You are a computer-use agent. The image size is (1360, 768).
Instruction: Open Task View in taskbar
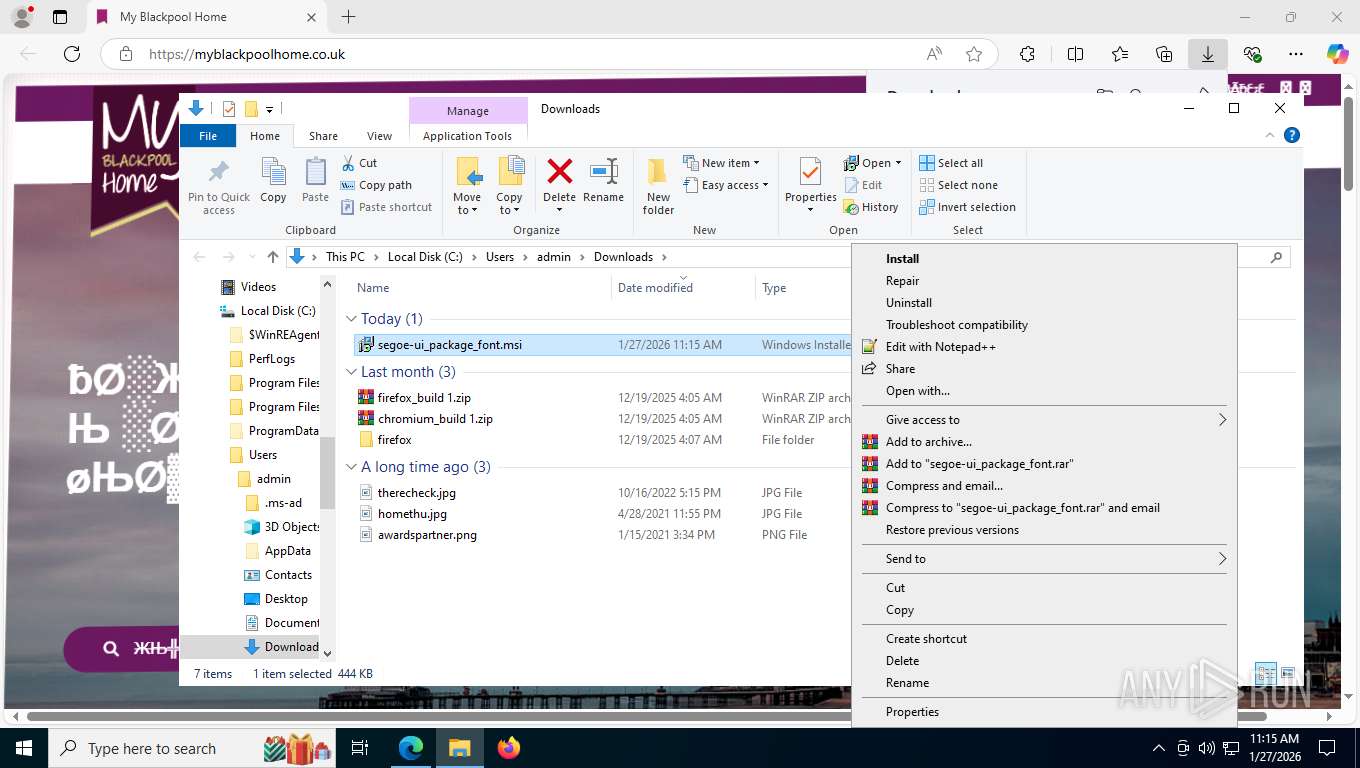(360, 748)
